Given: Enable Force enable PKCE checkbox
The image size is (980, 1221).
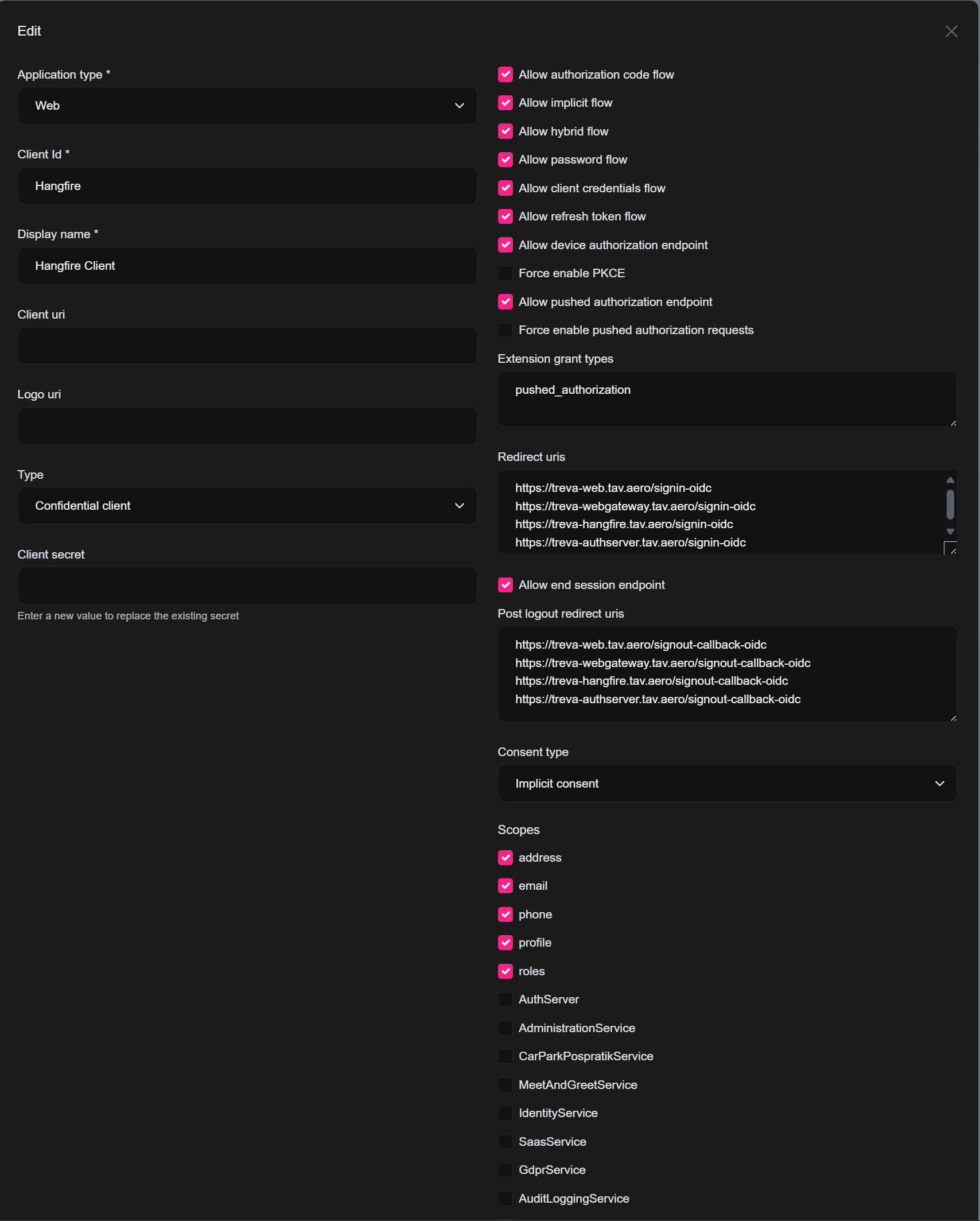Looking at the screenshot, I should click(505, 273).
